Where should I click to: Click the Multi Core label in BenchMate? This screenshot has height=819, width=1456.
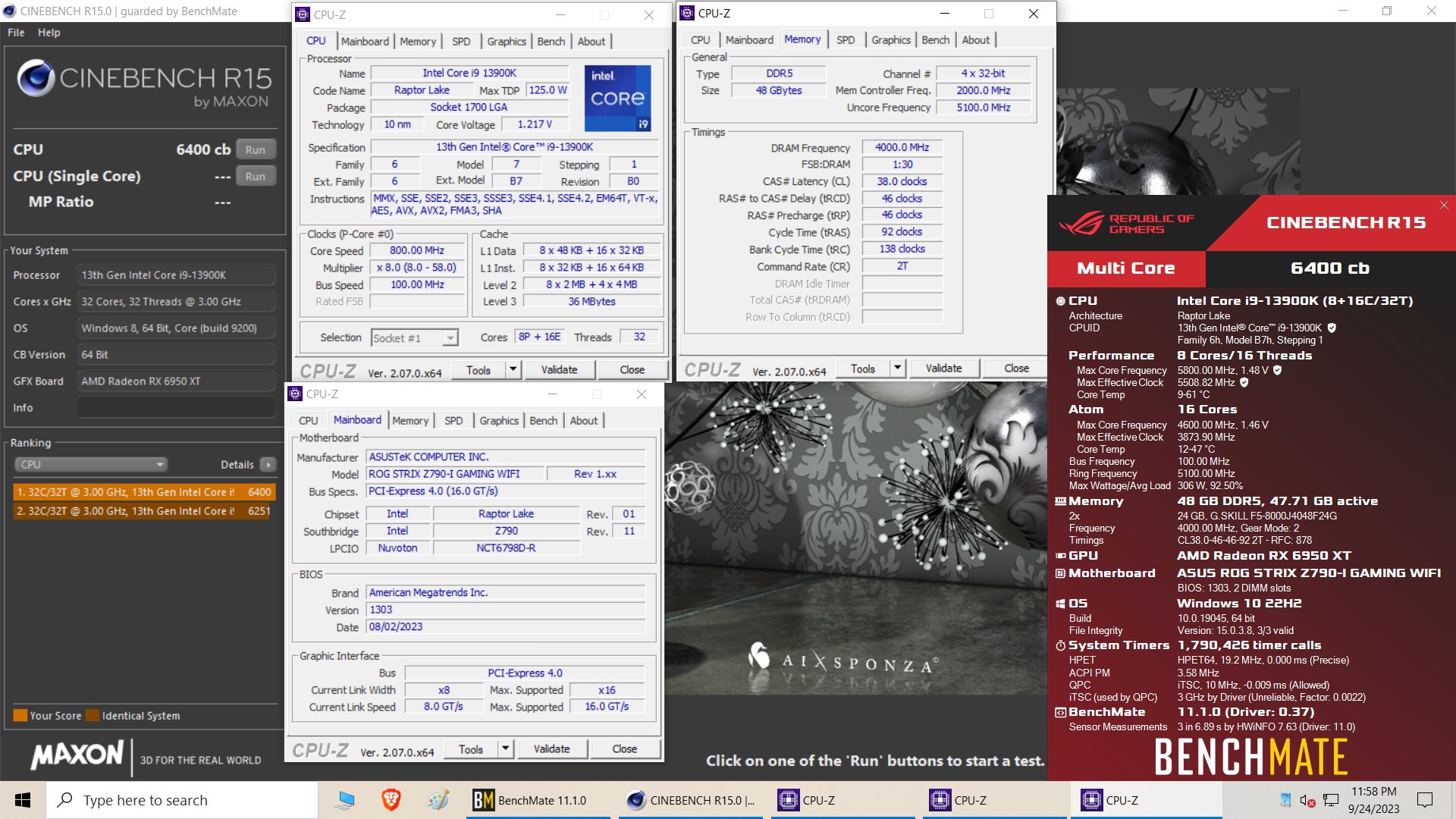1126,268
